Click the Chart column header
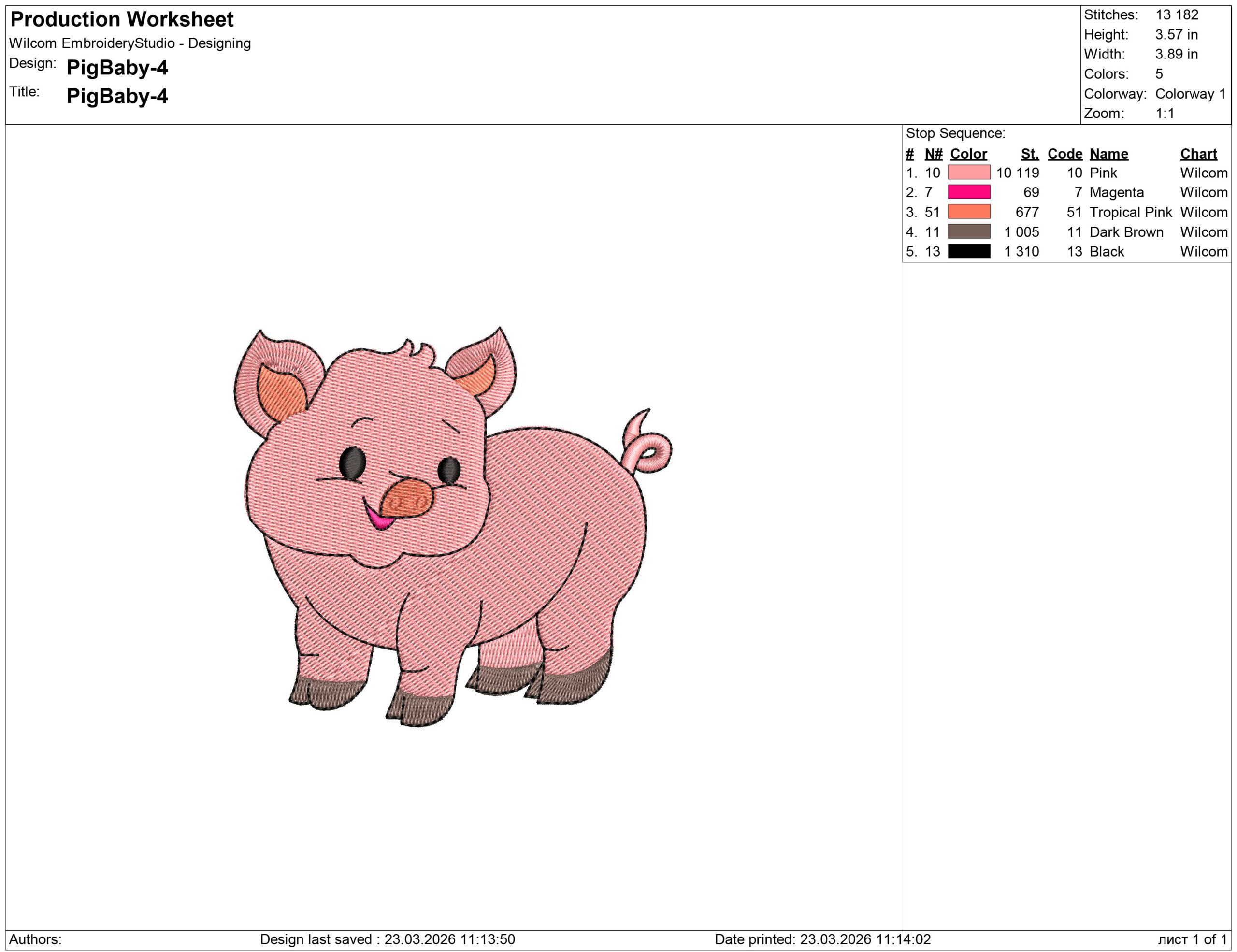The width and height of the screenshot is (1237, 952). 1198,154
